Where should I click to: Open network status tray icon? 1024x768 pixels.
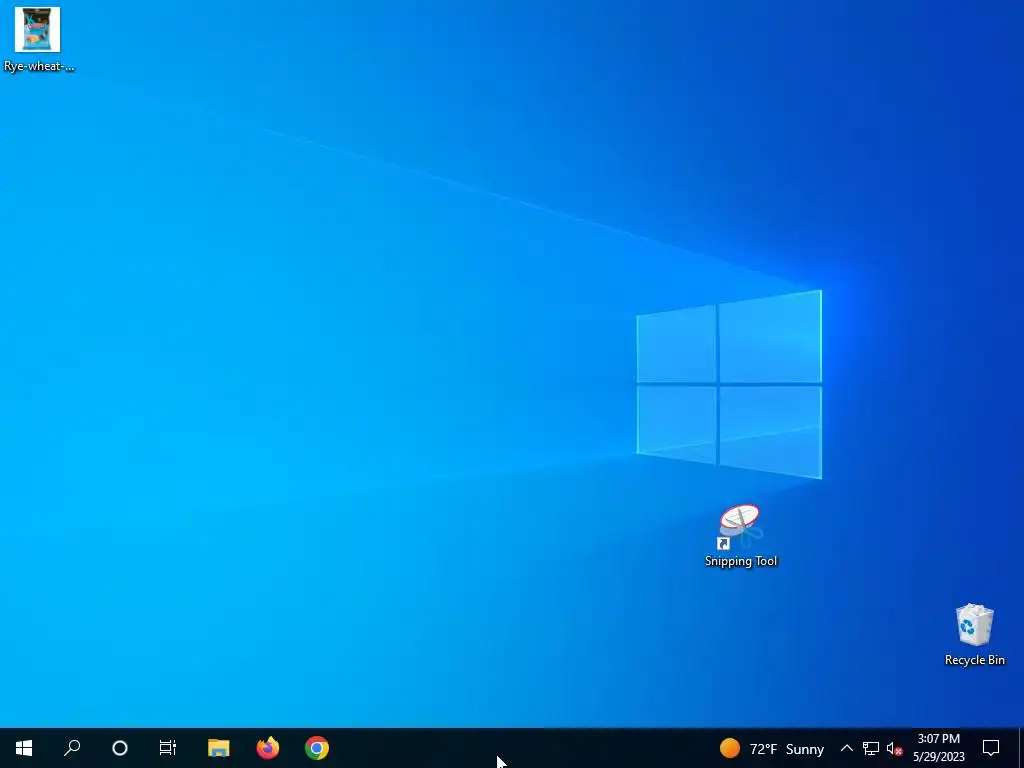coord(871,748)
